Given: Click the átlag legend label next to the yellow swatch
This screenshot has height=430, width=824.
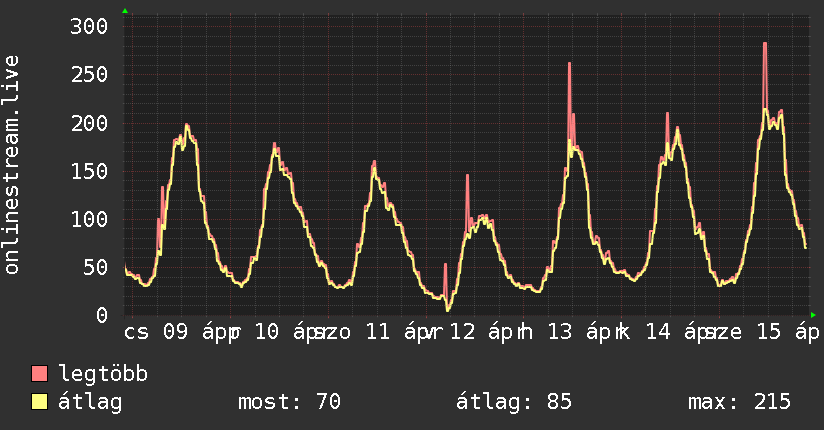Looking at the screenshot, I should pyautogui.click(x=90, y=403).
